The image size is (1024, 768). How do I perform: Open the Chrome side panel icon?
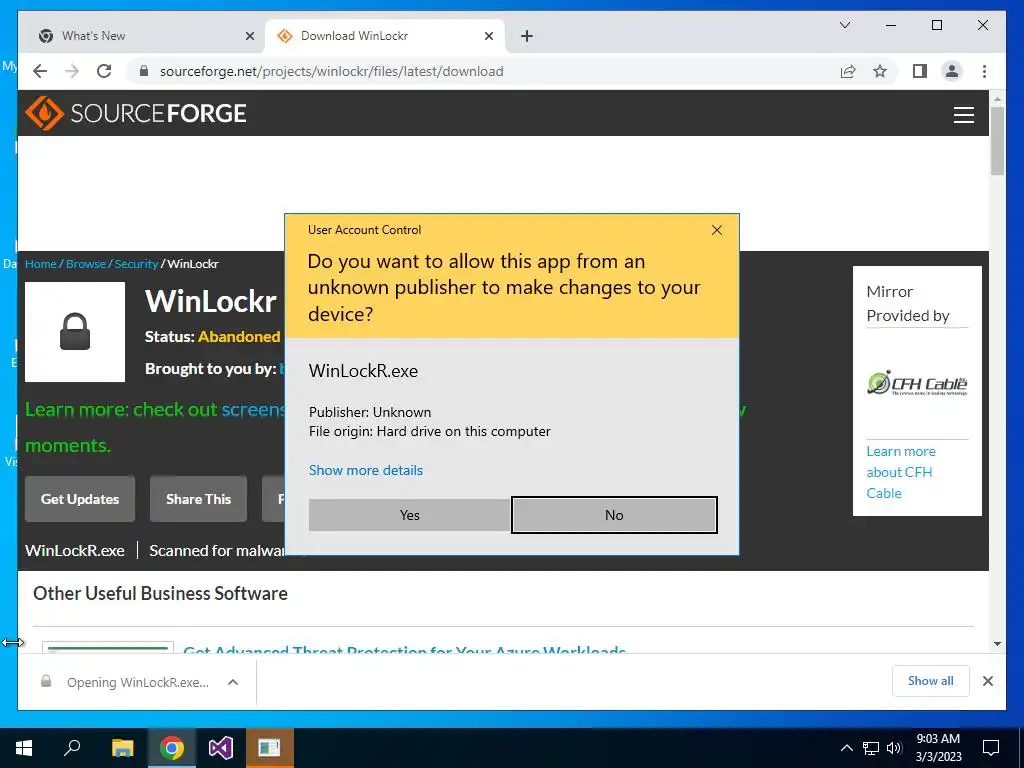[x=920, y=71]
